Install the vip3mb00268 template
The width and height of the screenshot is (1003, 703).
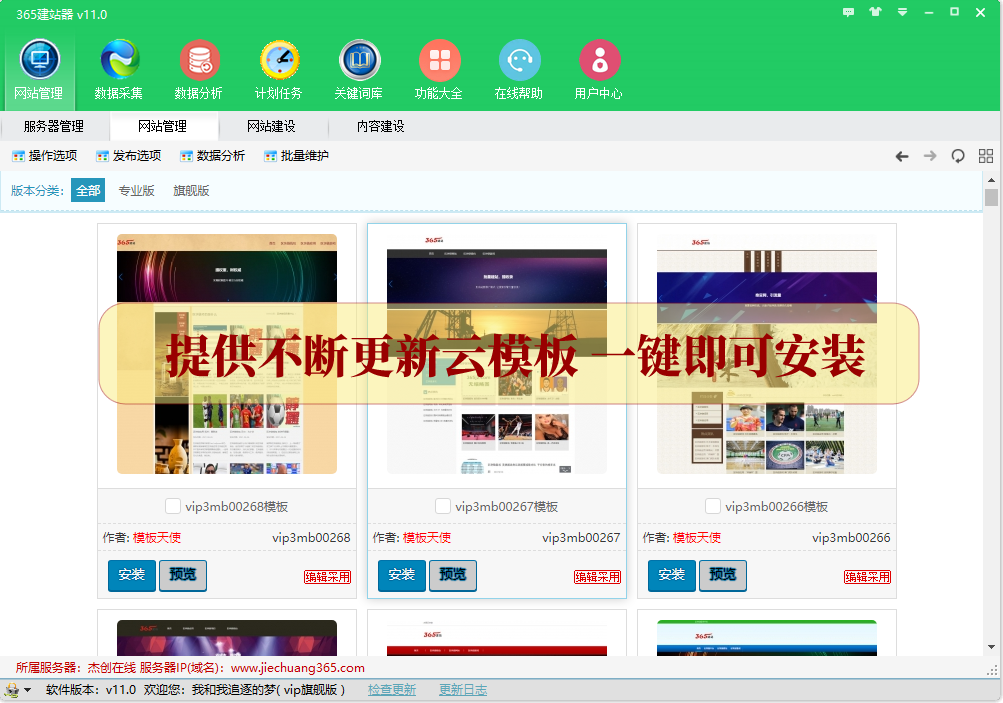[132, 575]
